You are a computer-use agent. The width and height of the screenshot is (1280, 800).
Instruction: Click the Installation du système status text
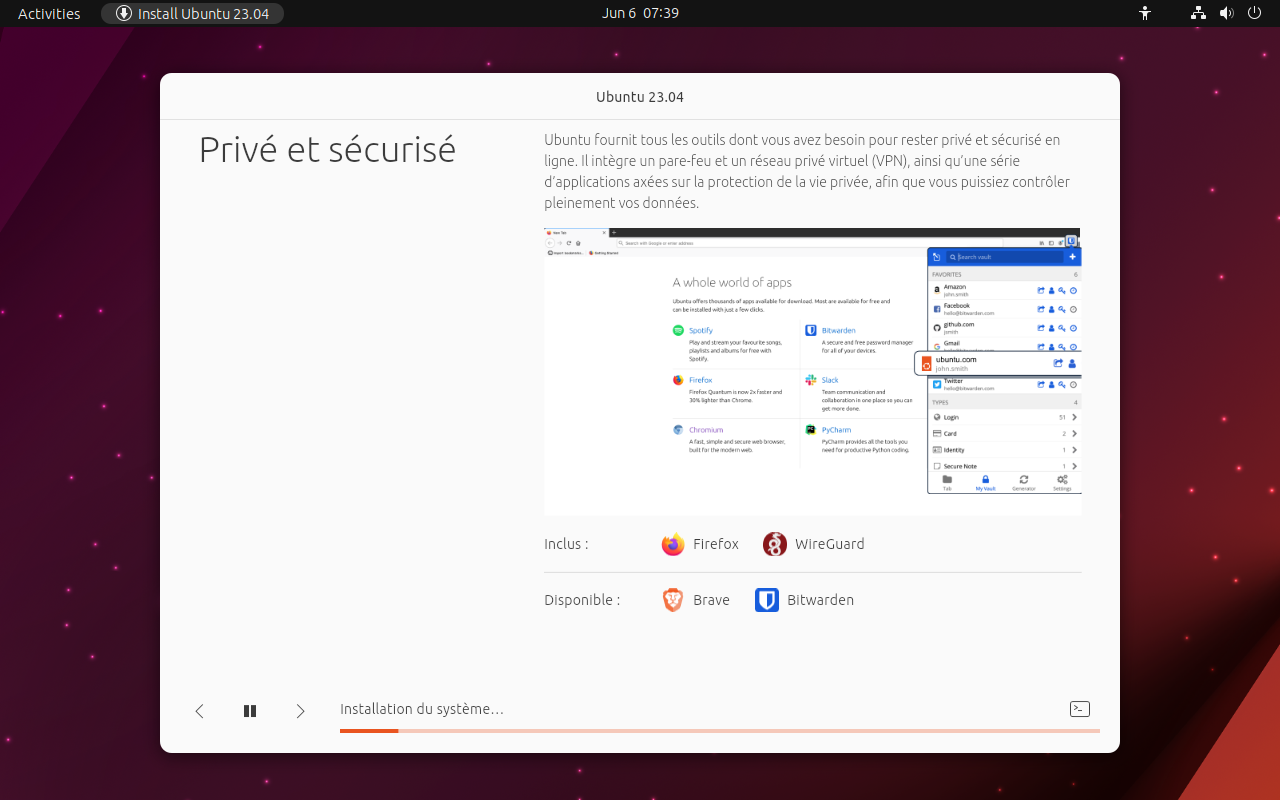(422, 709)
